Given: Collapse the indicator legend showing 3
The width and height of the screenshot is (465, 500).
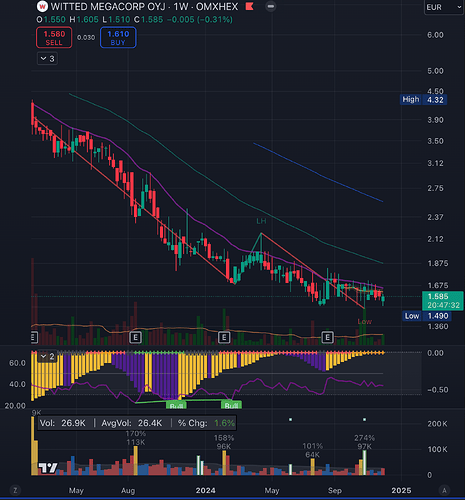Looking at the screenshot, I should (47, 59).
